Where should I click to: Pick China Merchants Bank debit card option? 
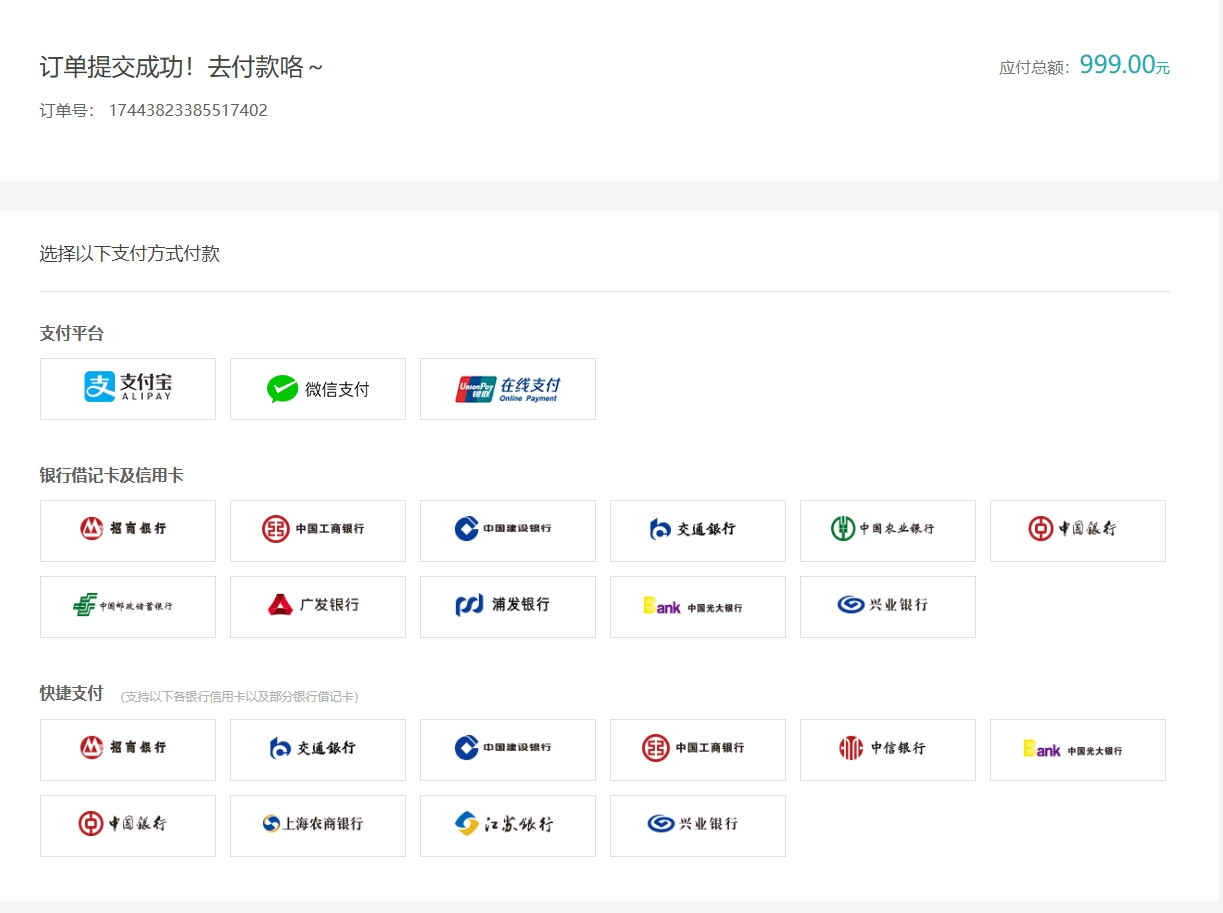pos(127,530)
